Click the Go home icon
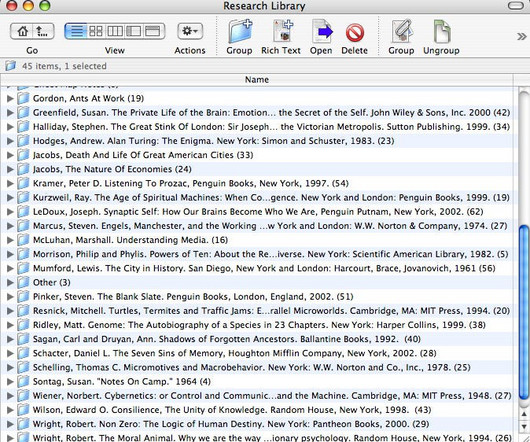This screenshot has width=530, height=442. (x=22, y=31)
